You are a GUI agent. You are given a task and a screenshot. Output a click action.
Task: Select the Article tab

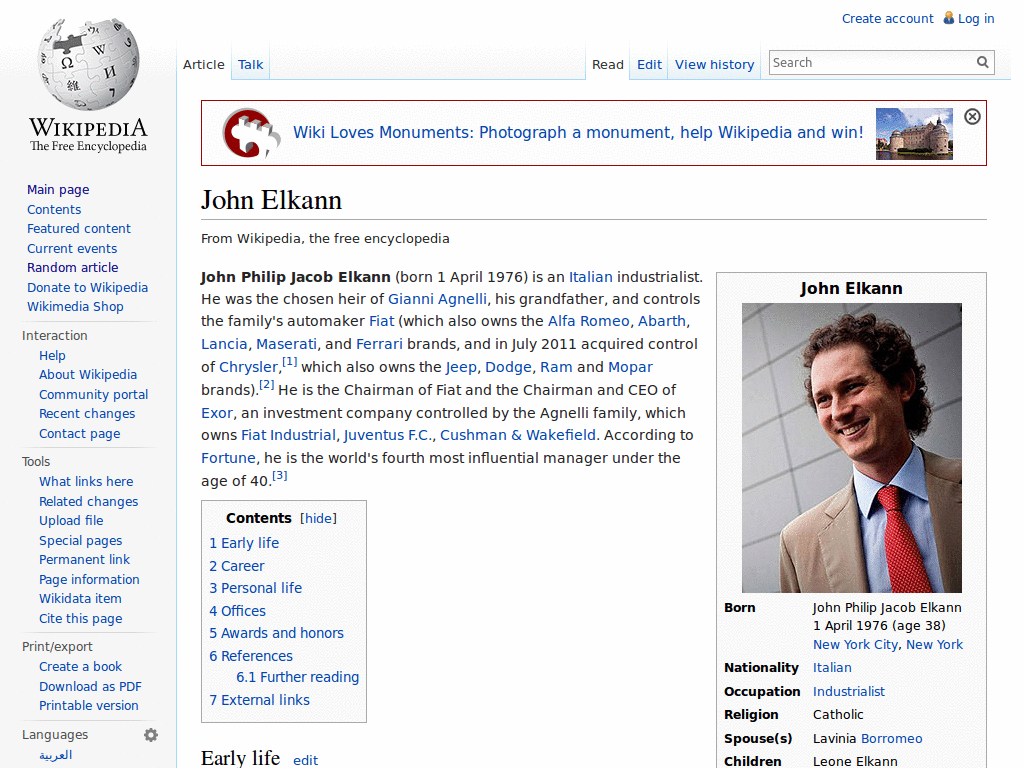[x=203, y=65]
